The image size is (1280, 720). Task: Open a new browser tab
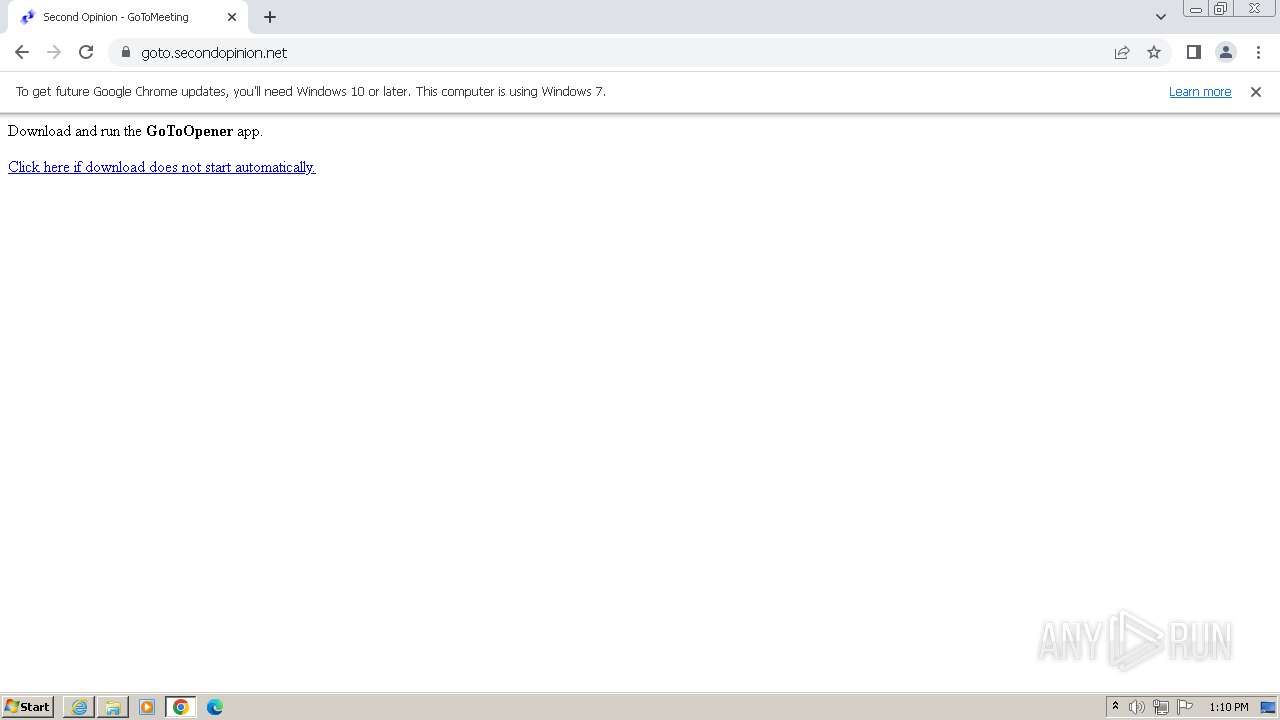270,17
